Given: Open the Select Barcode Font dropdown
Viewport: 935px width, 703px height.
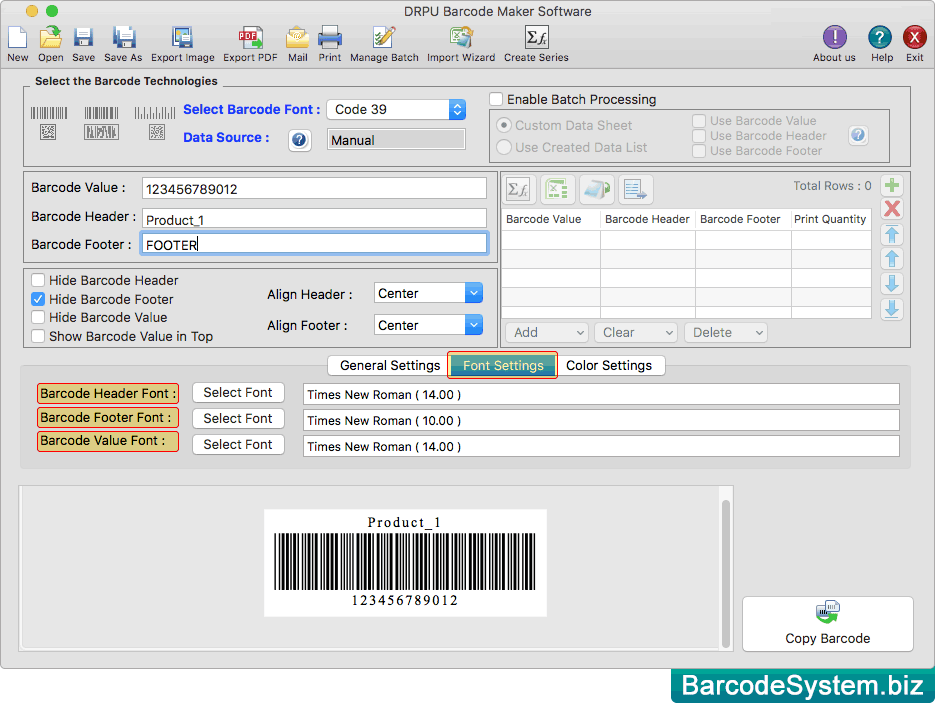Looking at the screenshot, I should tap(397, 110).
